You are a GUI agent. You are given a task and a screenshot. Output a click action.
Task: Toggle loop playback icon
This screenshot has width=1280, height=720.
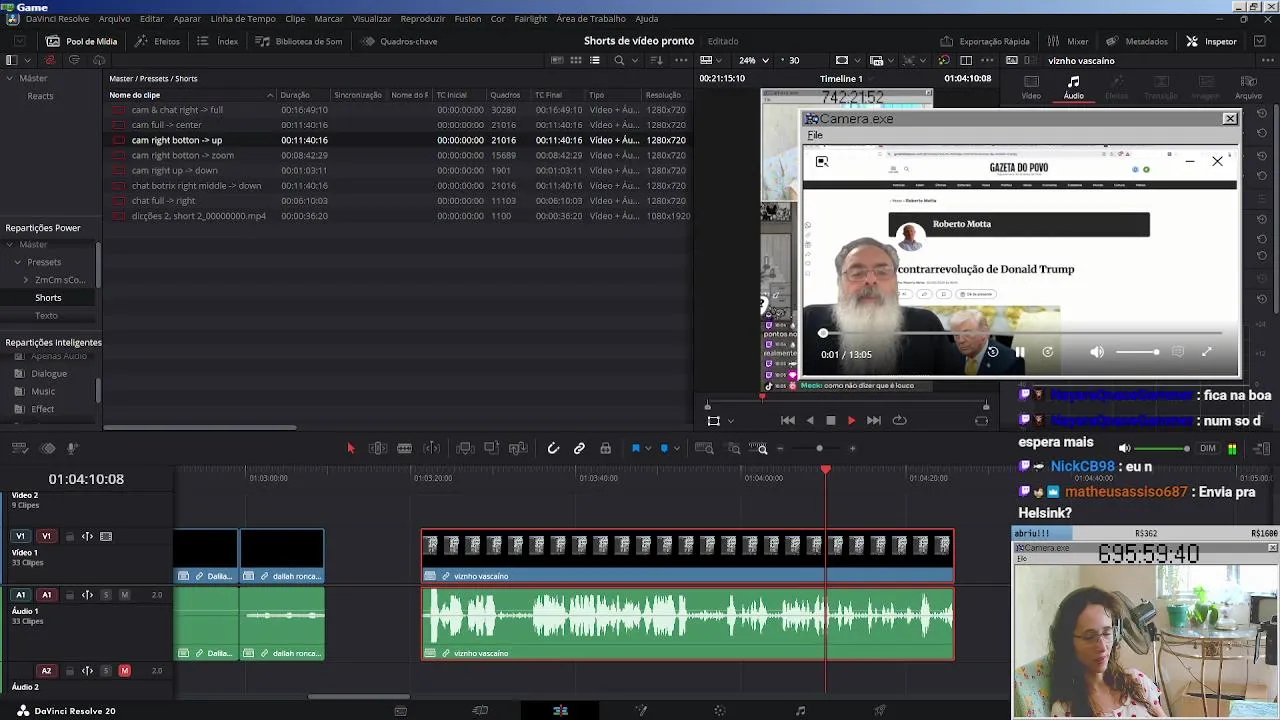[x=899, y=421]
